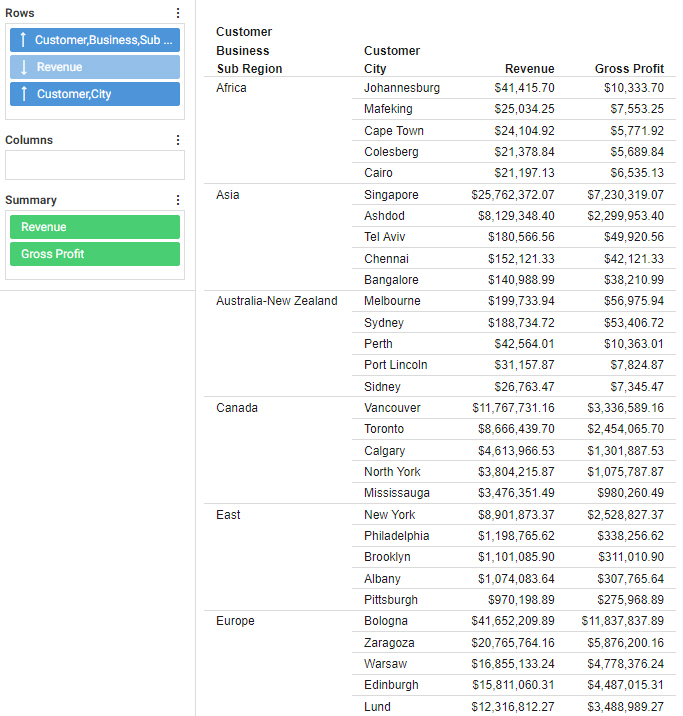Image resolution: width=683 pixels, height=716 pixels.
Task: Click the empty Columns drop area
Action: tap(95, 165)
